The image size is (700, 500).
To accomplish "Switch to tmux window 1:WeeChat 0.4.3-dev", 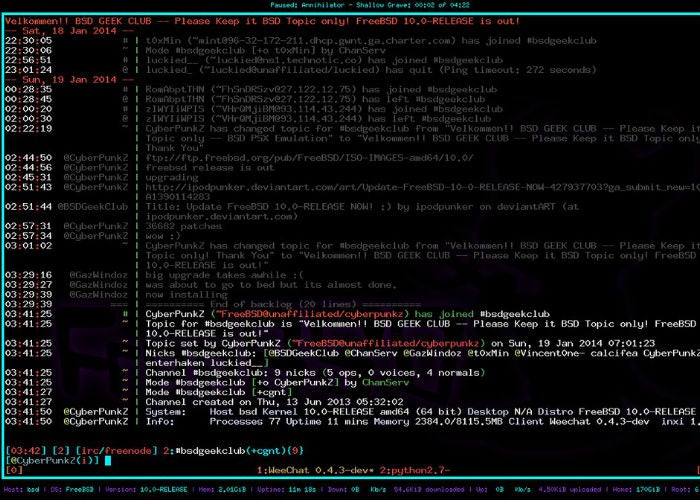I will 315,470.
